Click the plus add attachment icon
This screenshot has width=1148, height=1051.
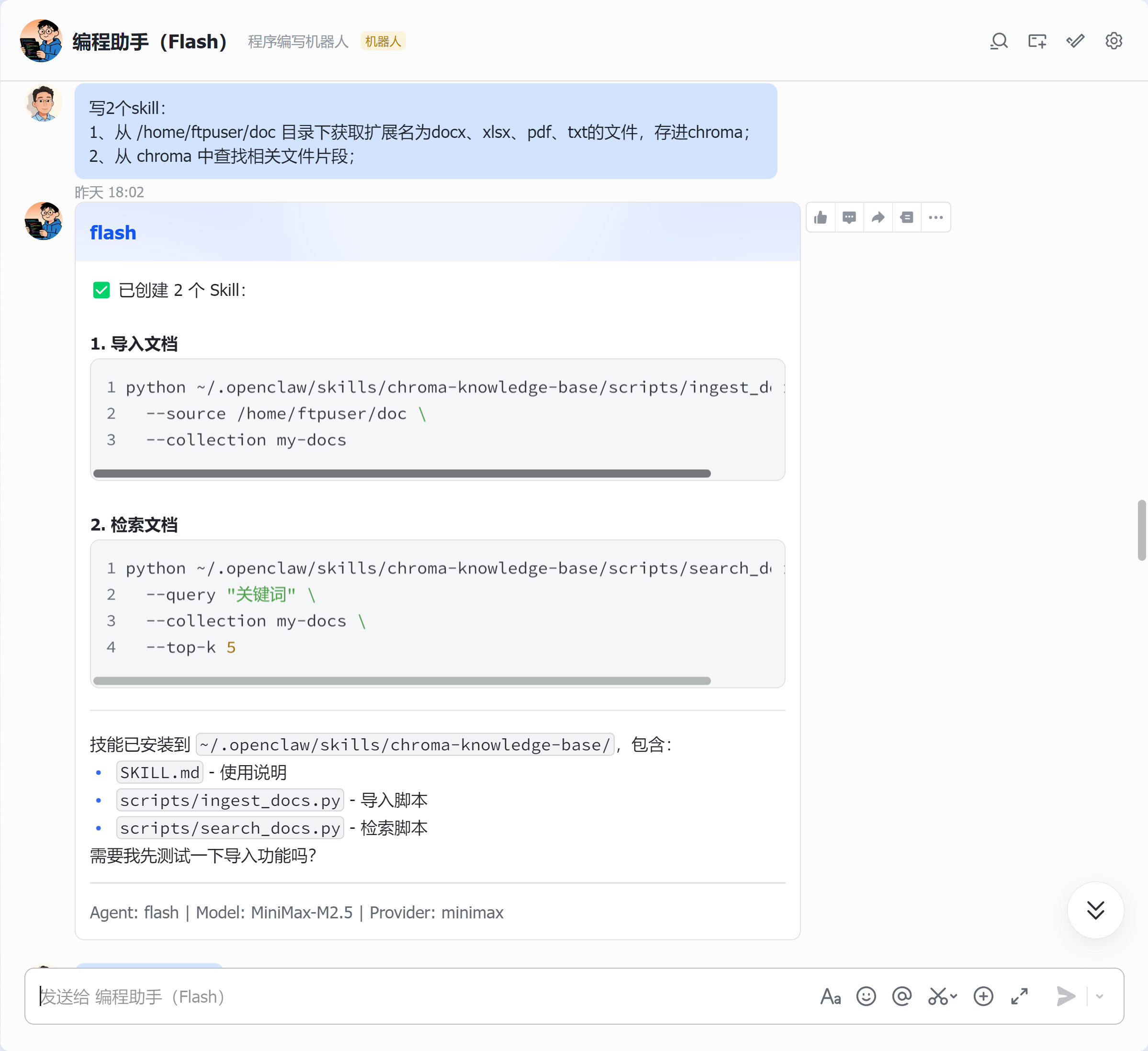tap(983, 996)
